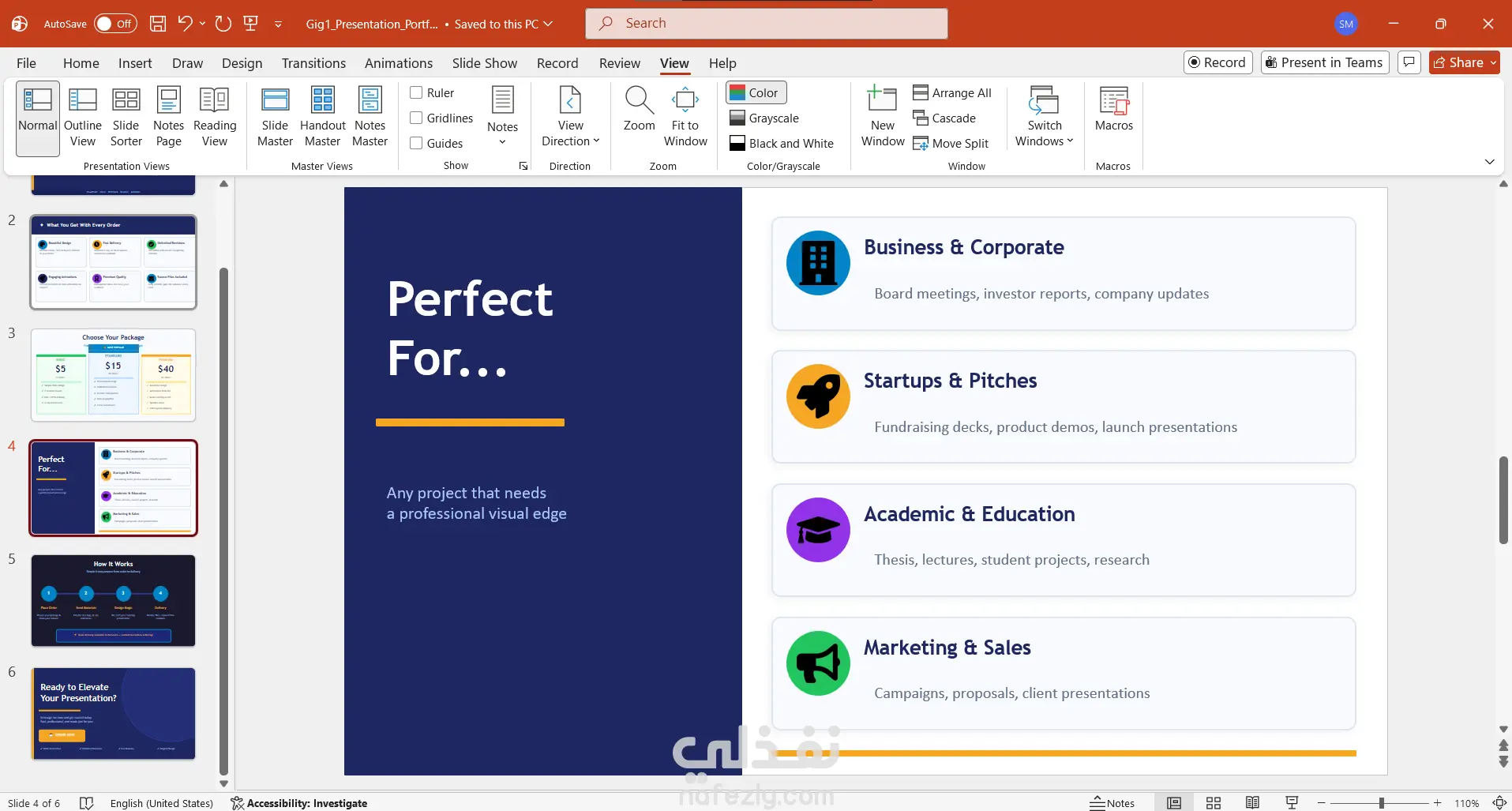Open the Design tab
This screenshot has height=811, width=1512.
click(x=242, y=63)
